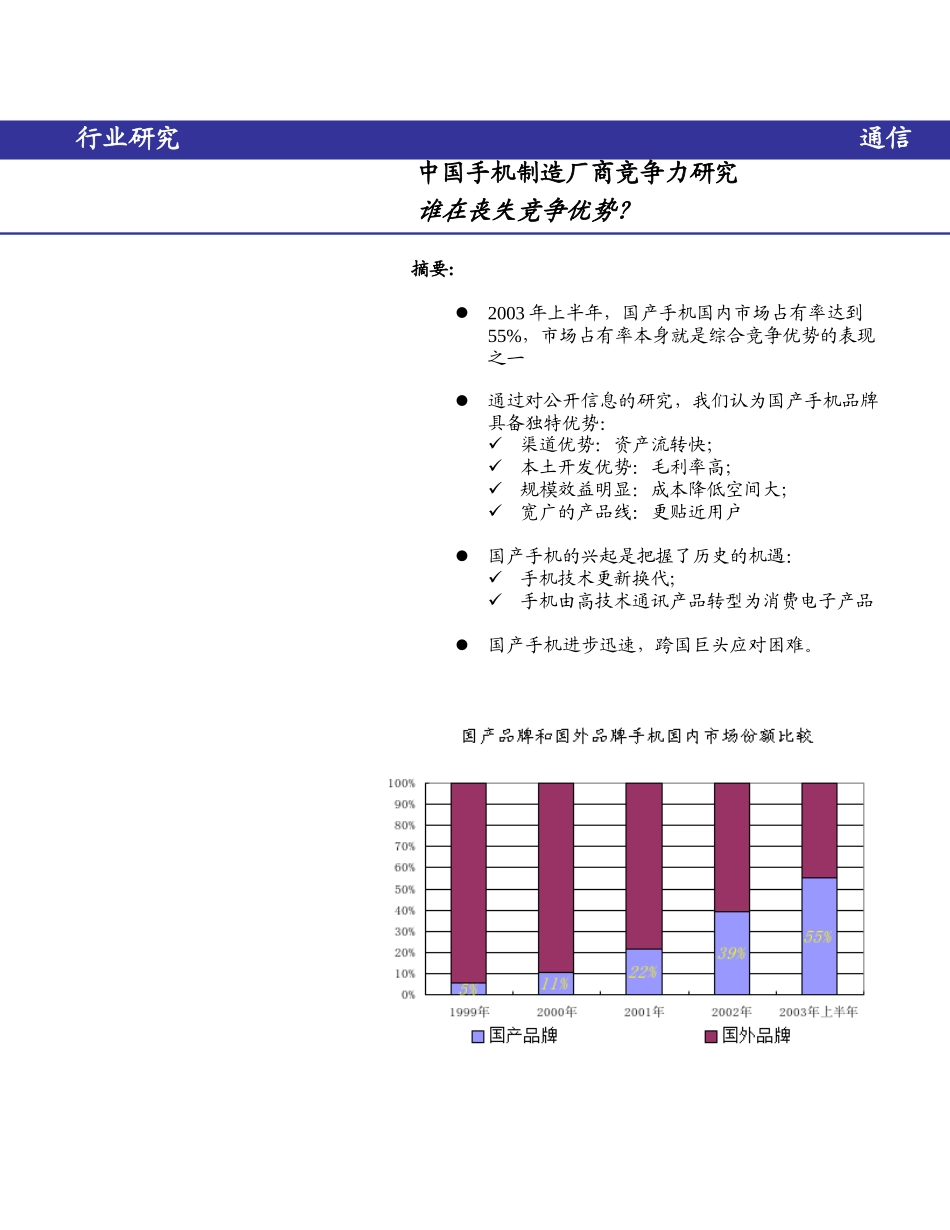Click the 100% y-axis label
Screen dimensions: 950x1230
(x=402, y=783)
